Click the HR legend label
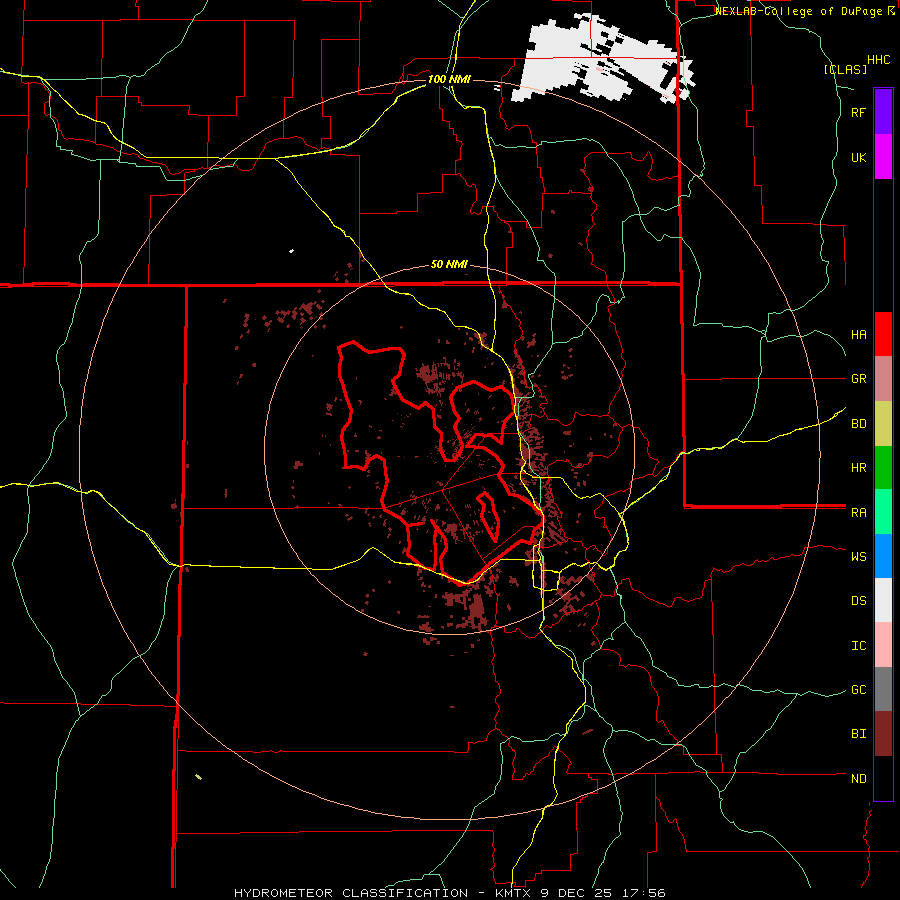The height and width of the screenshot is (900, 900). (858, 468)
